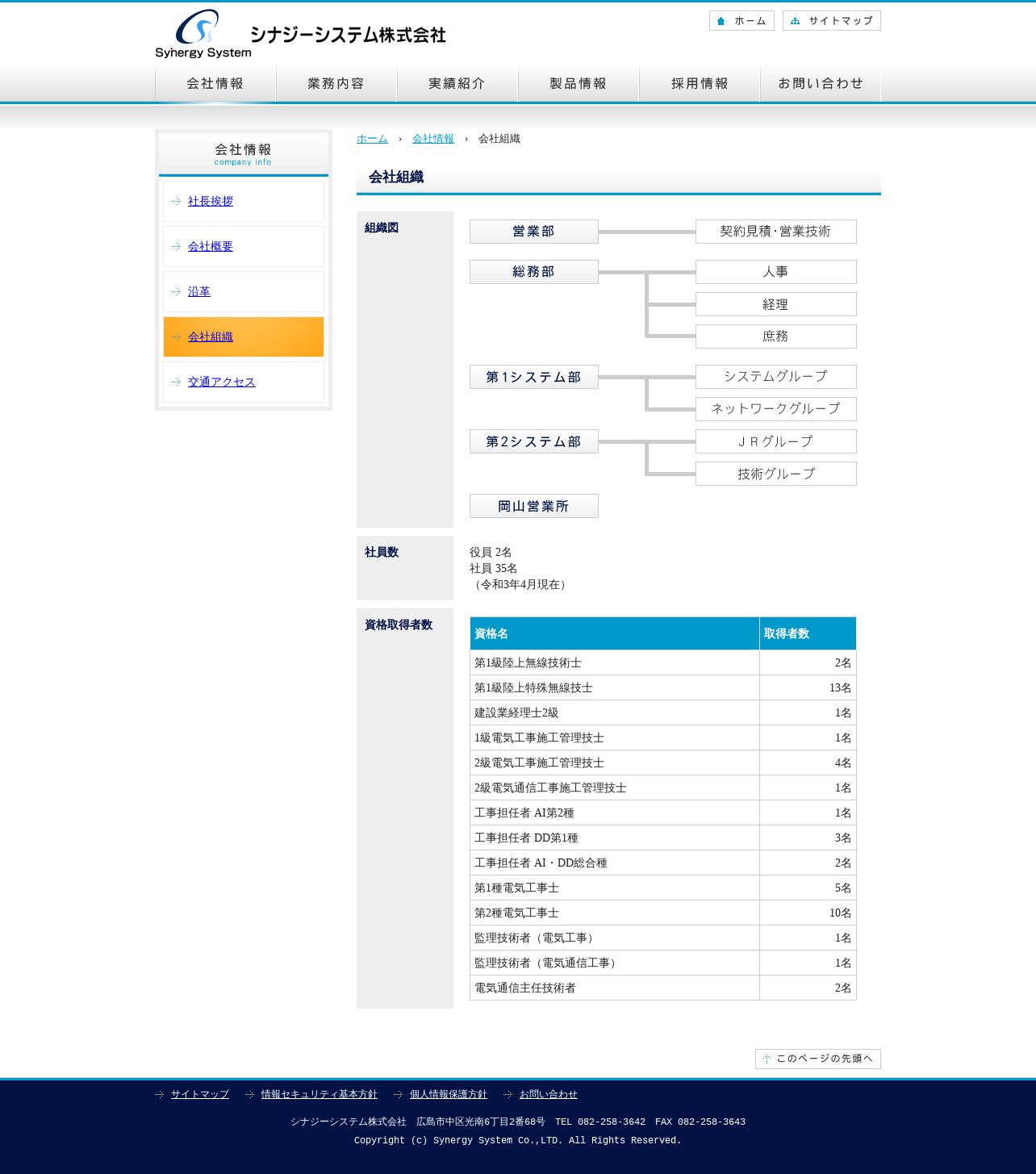Viewport: 1036px width, 1174px height.
Task: Click the 経理 org chart box
Action: (x=776, y=304)
